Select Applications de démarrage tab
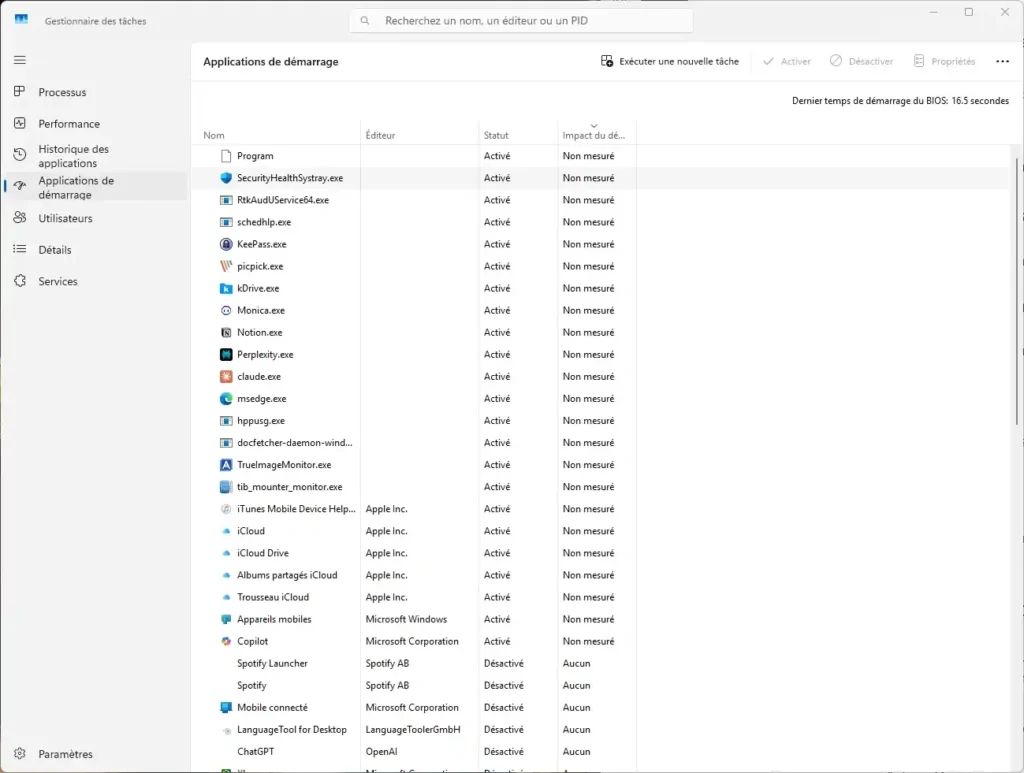The height and width of the screenshot is (773, 1024). (x=95, y=187)
